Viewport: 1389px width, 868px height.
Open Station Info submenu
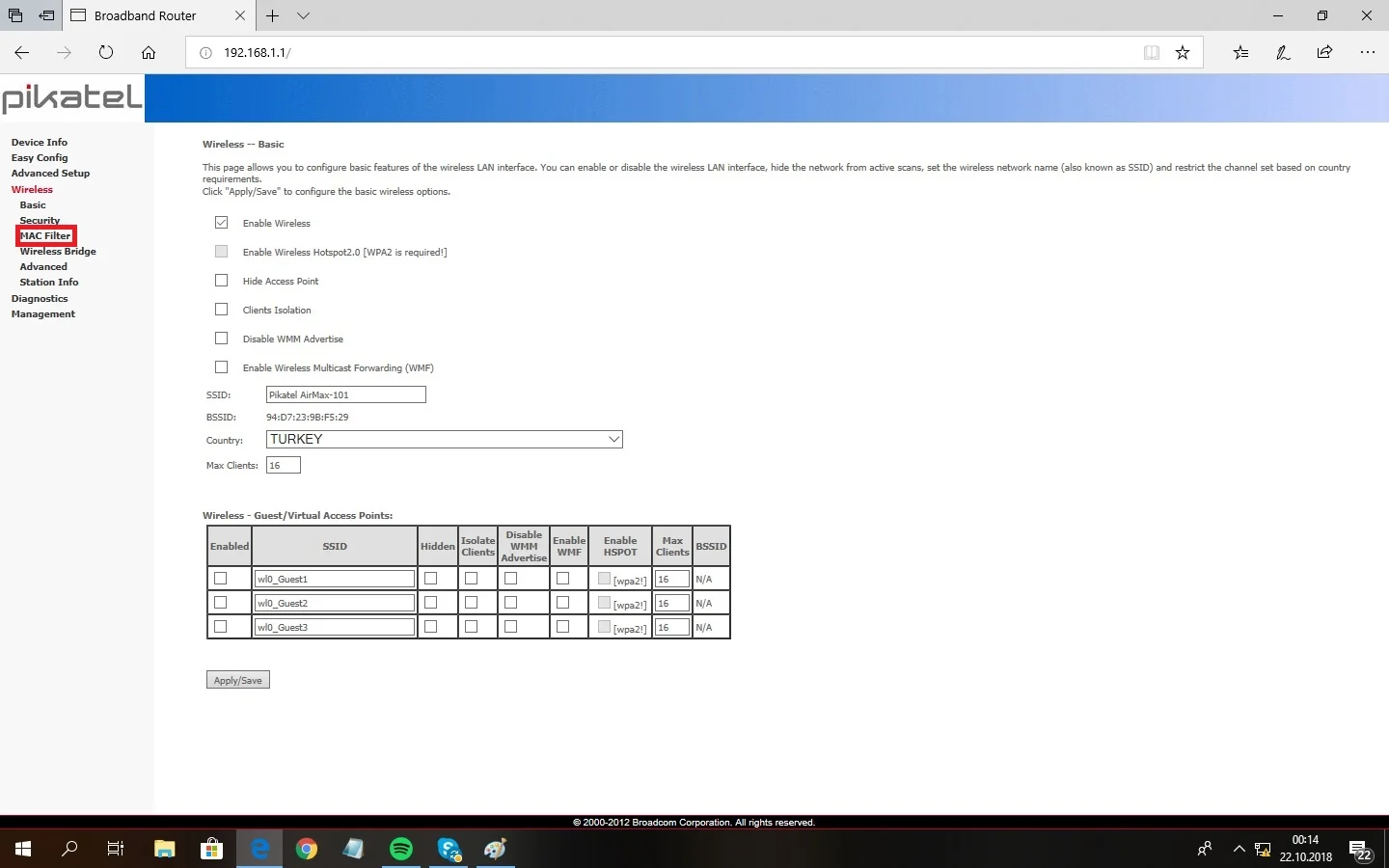tap(49, 282)
